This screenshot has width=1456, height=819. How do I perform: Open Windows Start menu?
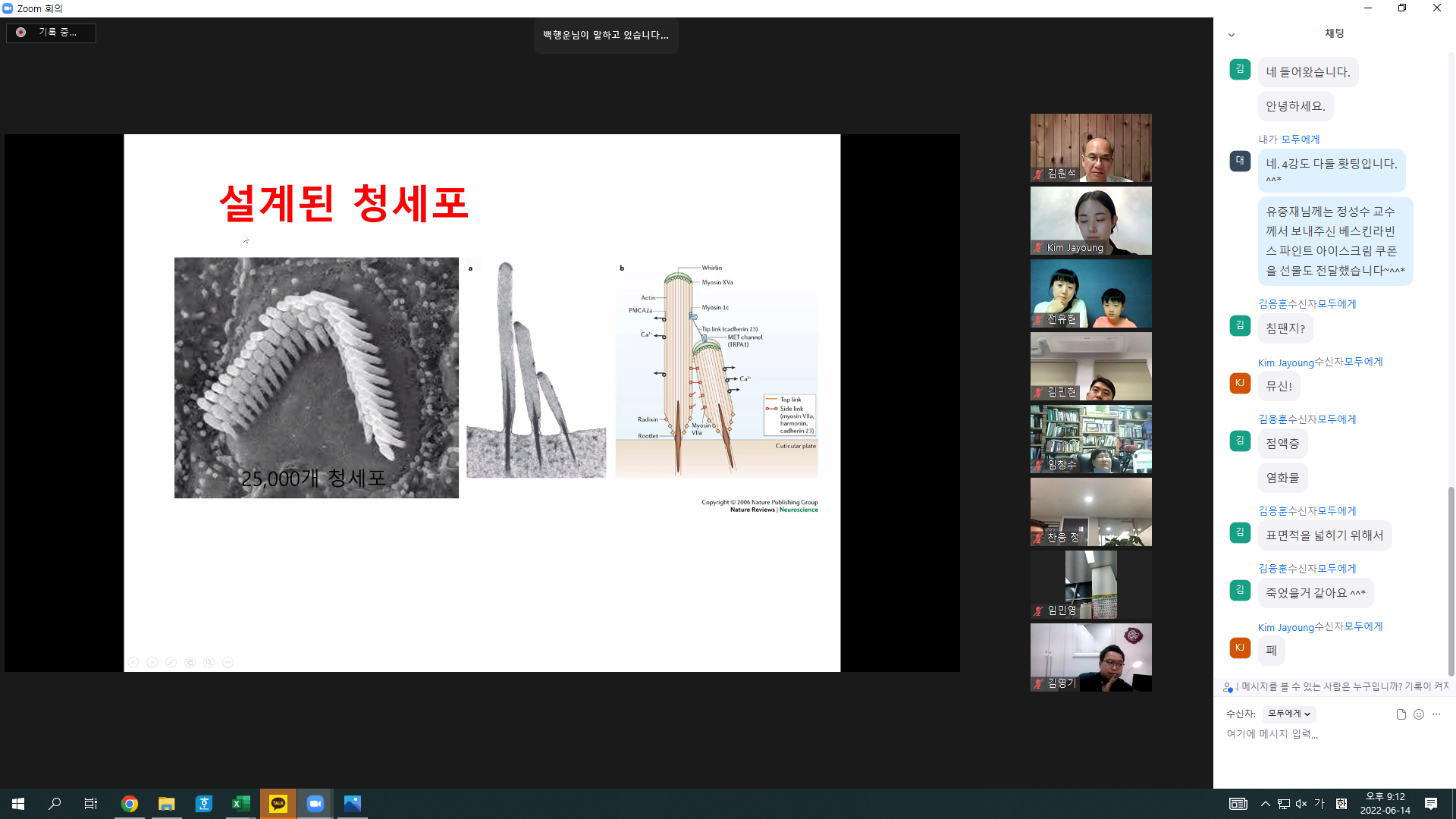click(x=18, y=804)
